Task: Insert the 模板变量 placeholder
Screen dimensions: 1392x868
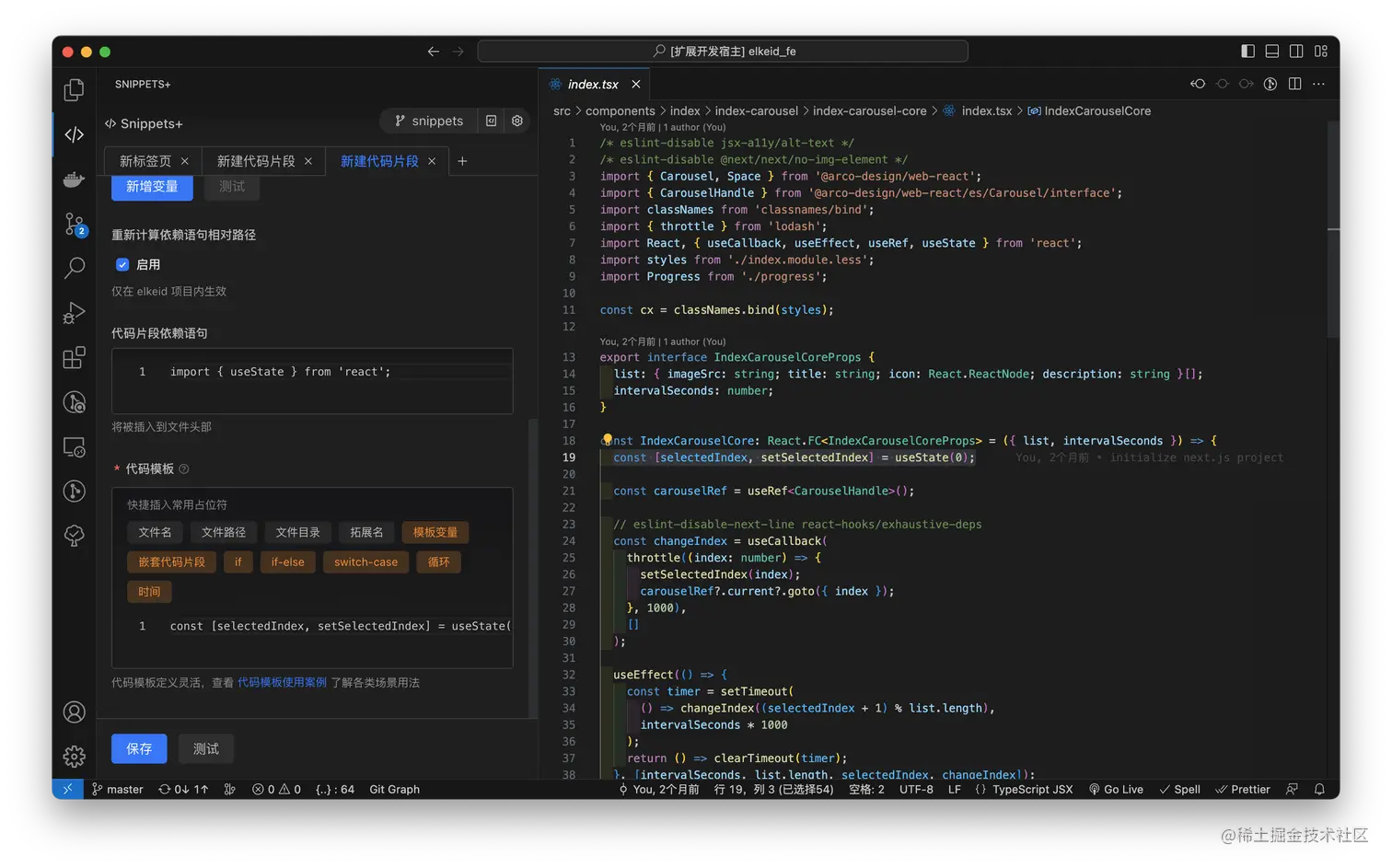Action: pyautogui.click(x=435, y=532)
